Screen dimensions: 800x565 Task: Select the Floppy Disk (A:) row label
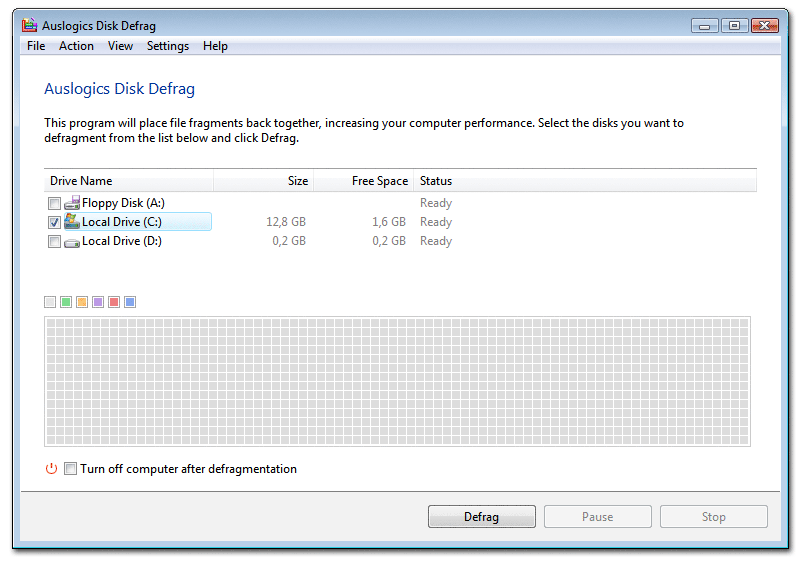tap(123, 203)
